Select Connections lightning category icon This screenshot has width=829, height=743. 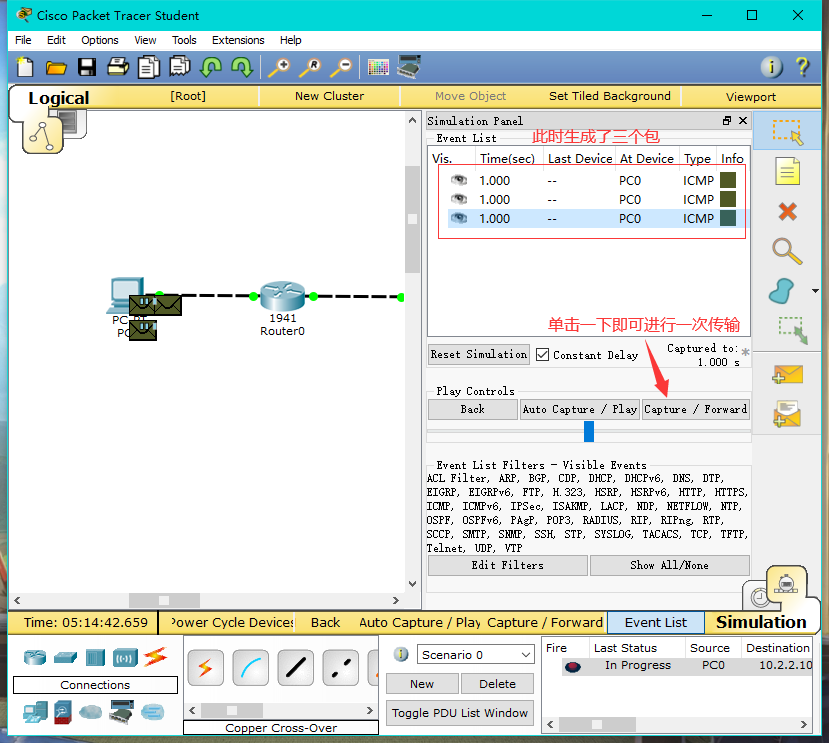[x=155, y=656]
